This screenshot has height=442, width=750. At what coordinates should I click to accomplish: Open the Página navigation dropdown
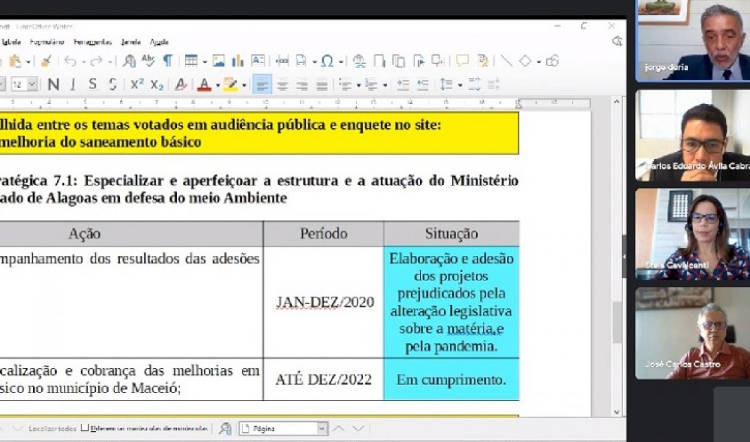click(x=322, y=429)
